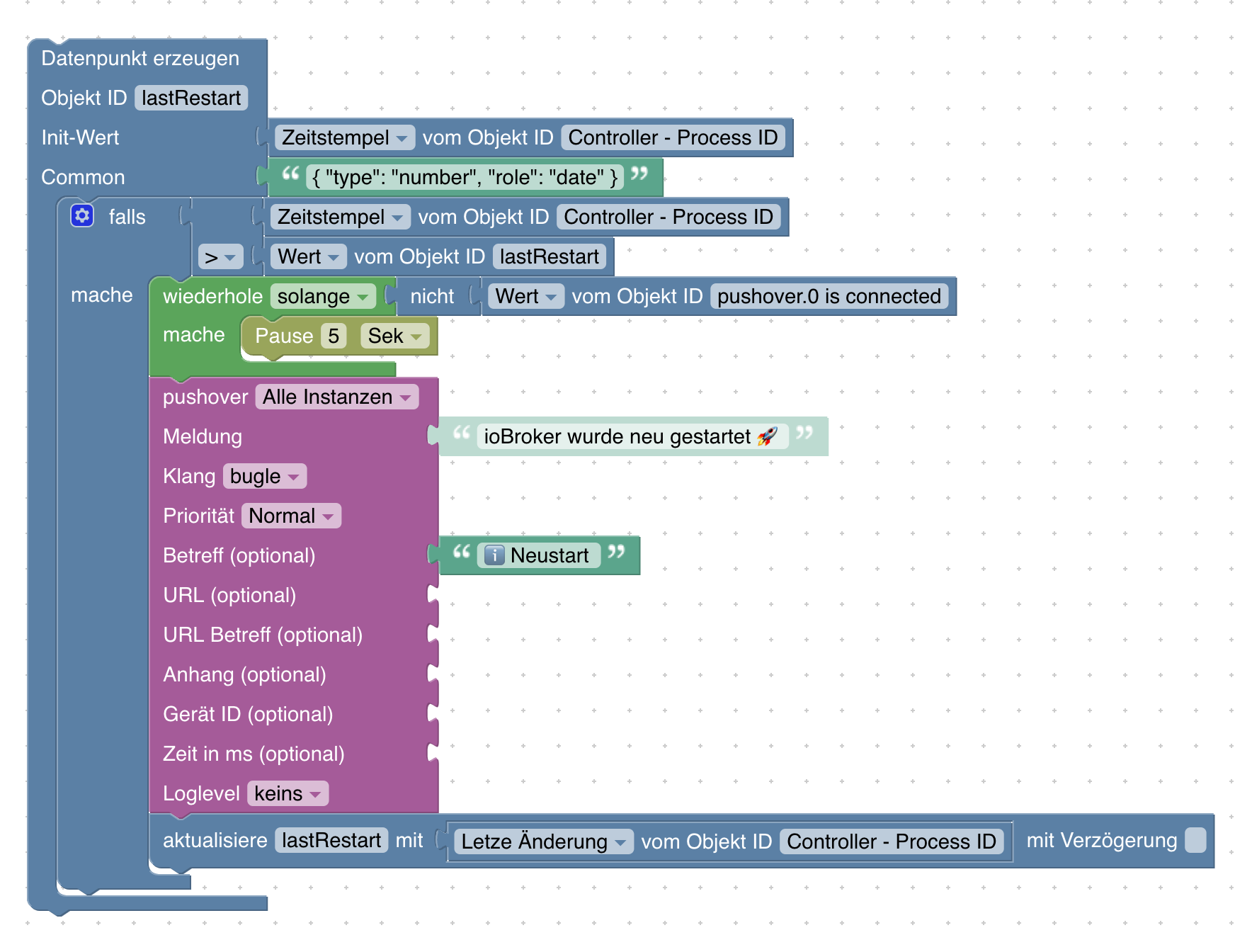Click the Meldung label
The width and height of the screenshot is (1235, 952).
[203, 436]
